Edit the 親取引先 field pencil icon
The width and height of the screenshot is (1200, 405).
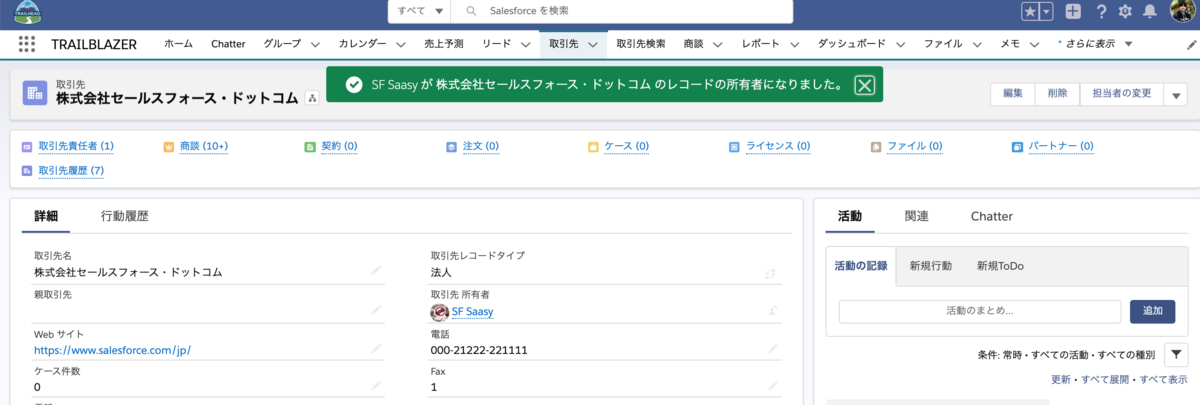tap(376, 310)
